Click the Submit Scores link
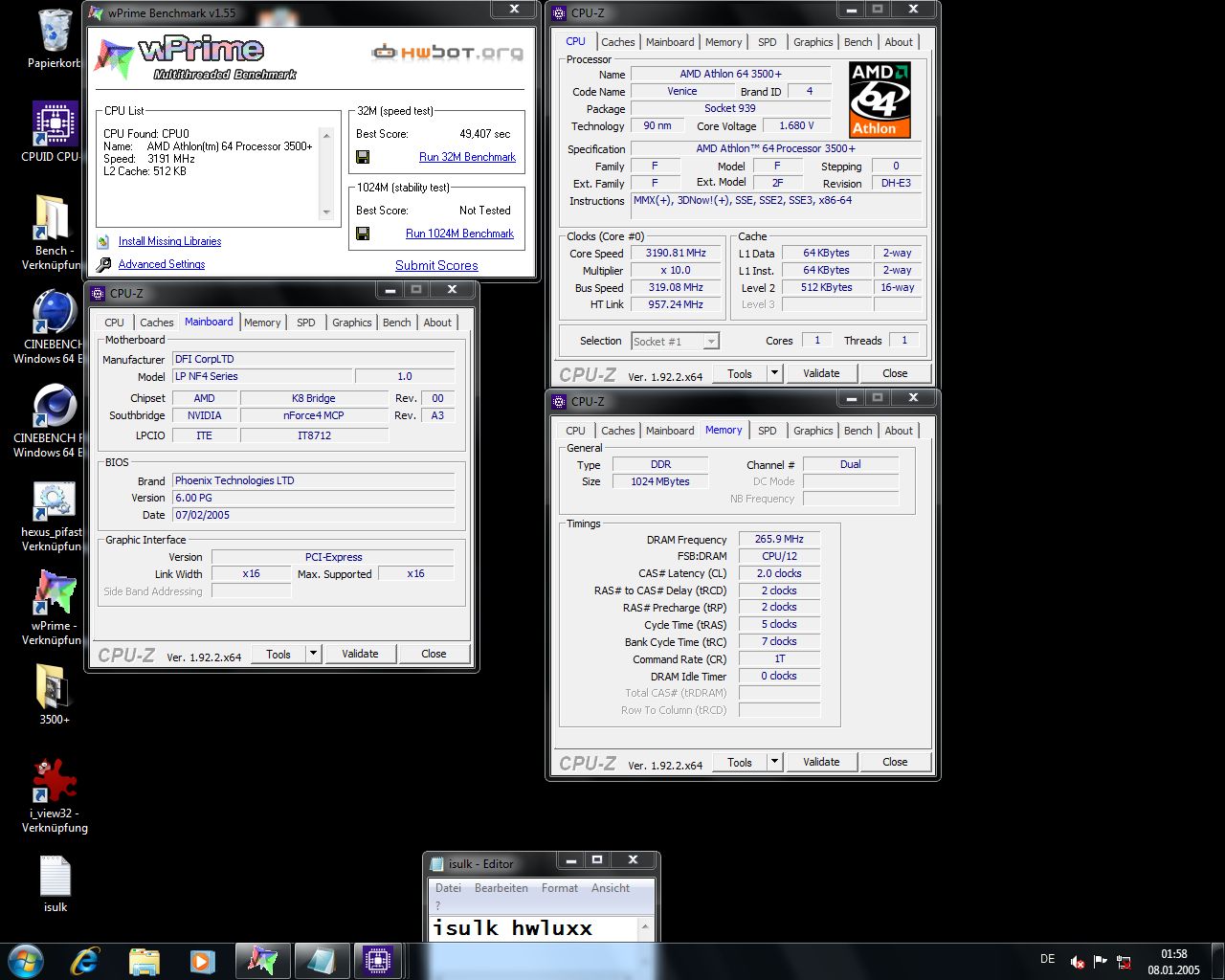The width and height of the screenshot is (1225, 980). pyautogui.click(x=436, y=265)
